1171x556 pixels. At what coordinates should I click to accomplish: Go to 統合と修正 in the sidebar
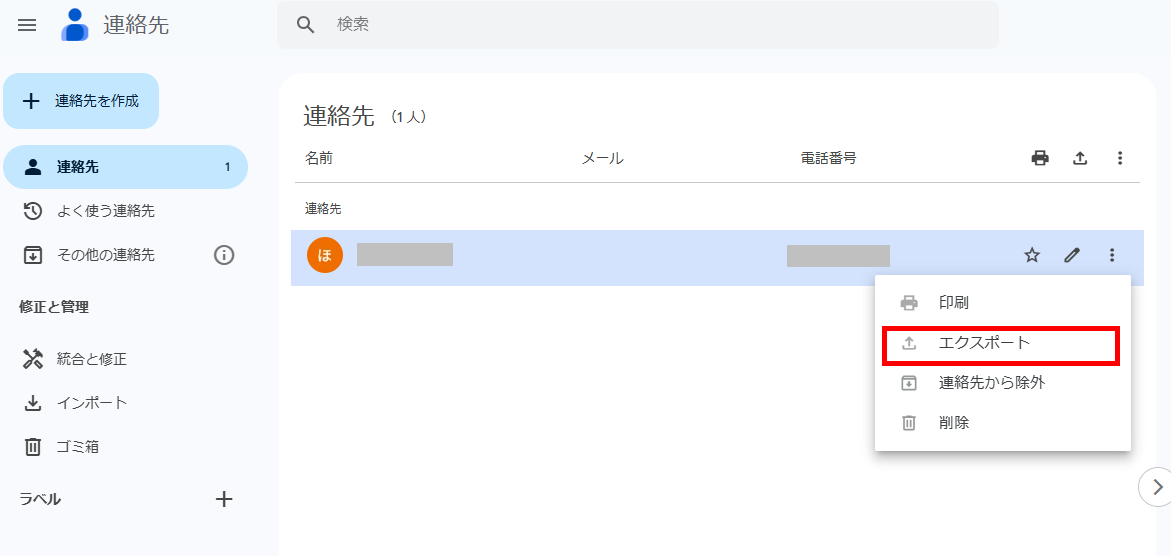click(91, 359)
